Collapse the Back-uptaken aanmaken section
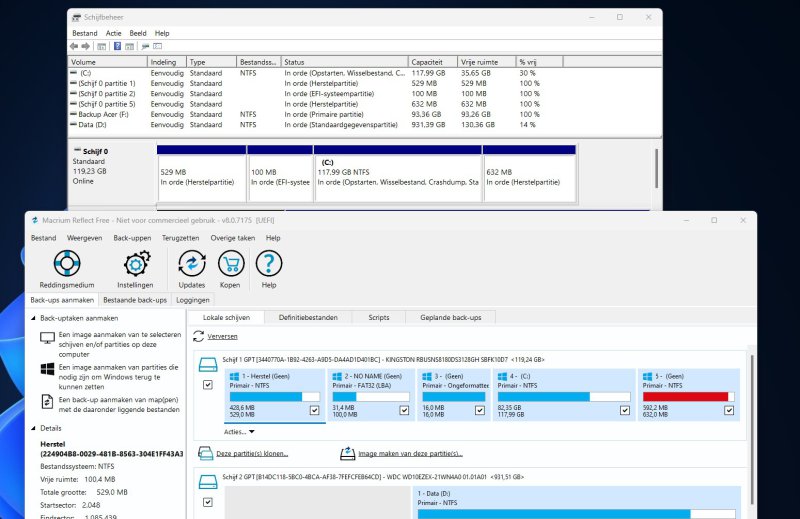The height and width of the screenshot is (519, 800). click(33, 318)
